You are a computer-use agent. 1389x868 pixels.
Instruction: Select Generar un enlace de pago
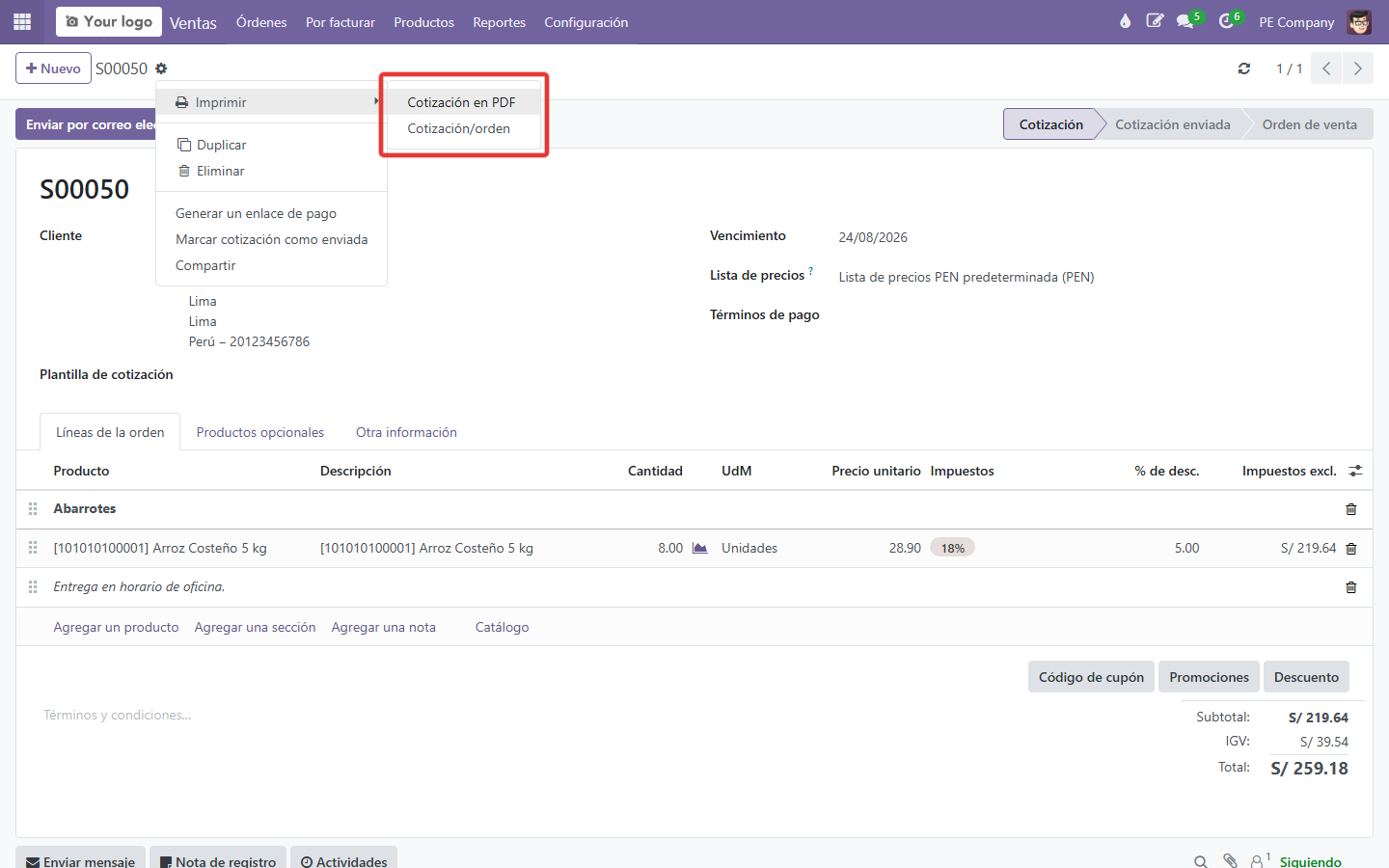271,213
